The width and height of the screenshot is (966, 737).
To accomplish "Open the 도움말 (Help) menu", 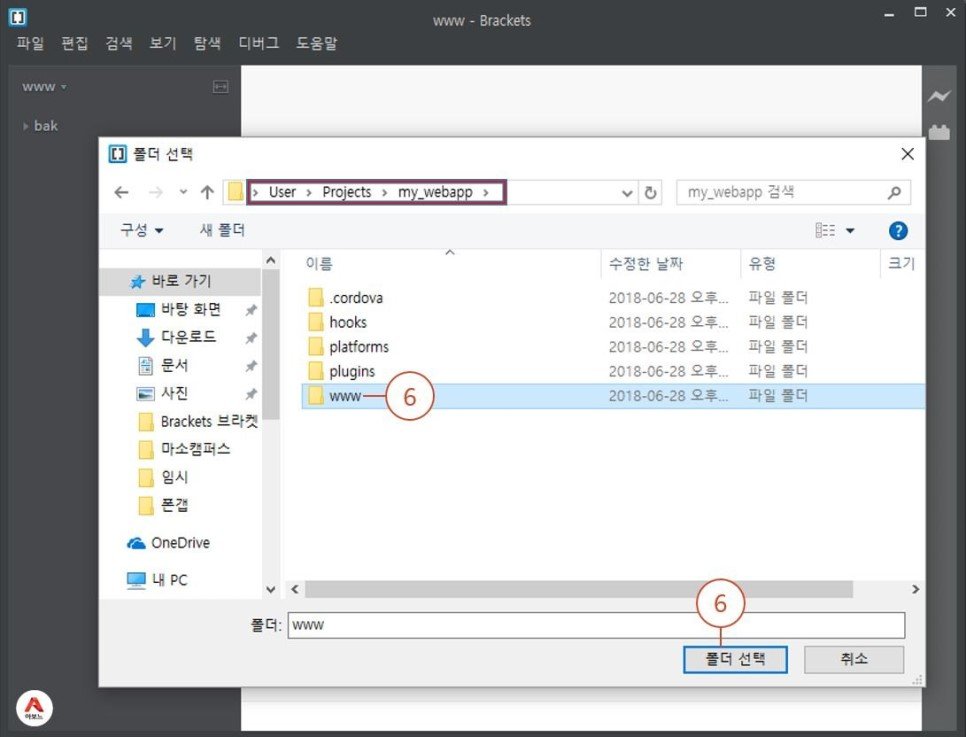I will 317,43.
